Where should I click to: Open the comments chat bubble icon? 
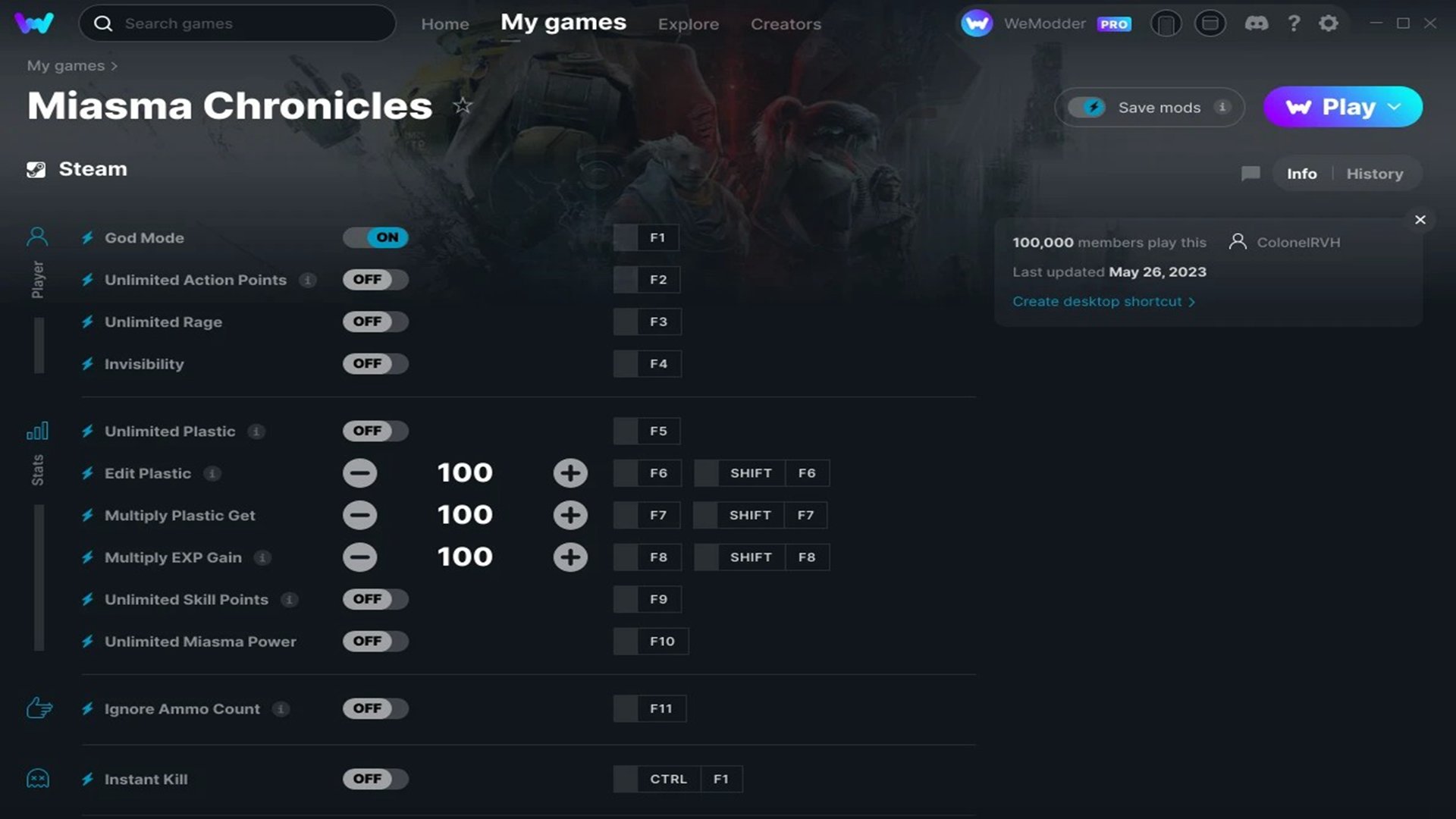pyautogui.click(x=1250, y=174)
